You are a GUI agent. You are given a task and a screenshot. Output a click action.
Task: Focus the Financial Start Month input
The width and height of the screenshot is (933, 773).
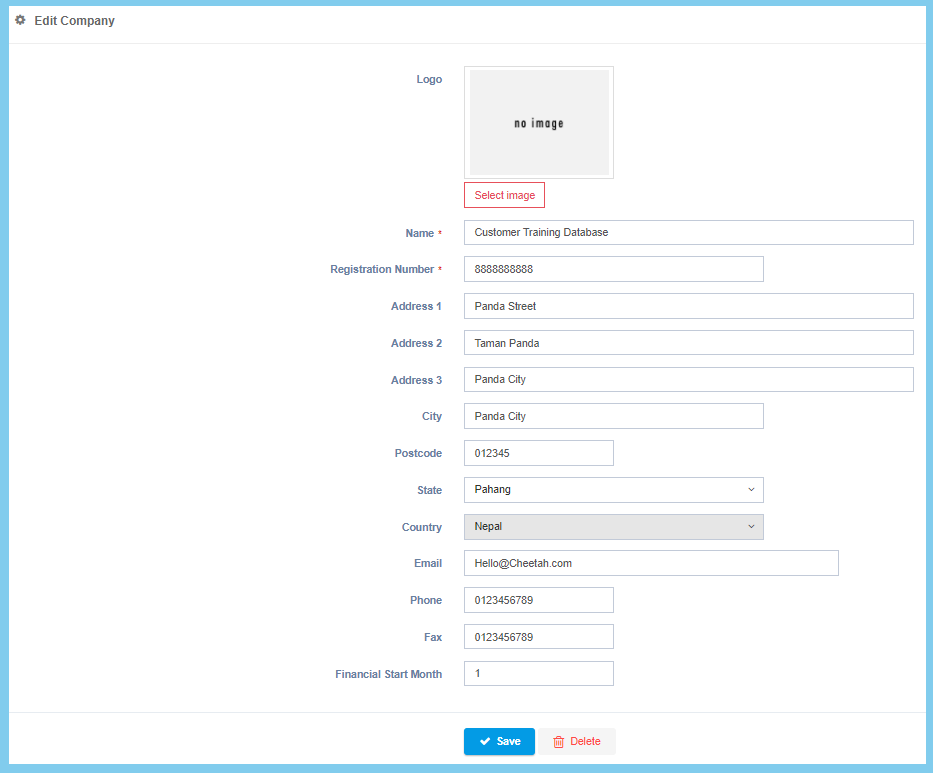[538, 674]
